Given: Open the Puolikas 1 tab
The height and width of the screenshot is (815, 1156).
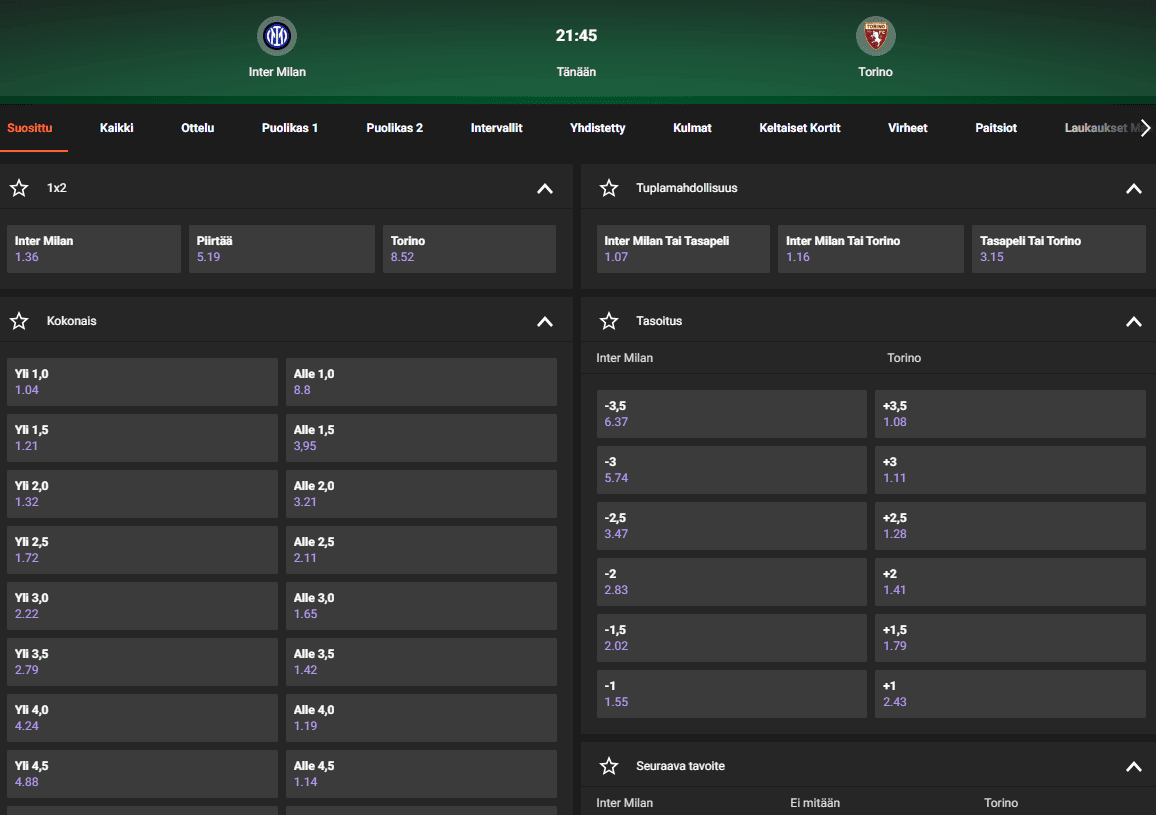Looking at the screenshot, I should pyautogui.click(x=290, y=128).
